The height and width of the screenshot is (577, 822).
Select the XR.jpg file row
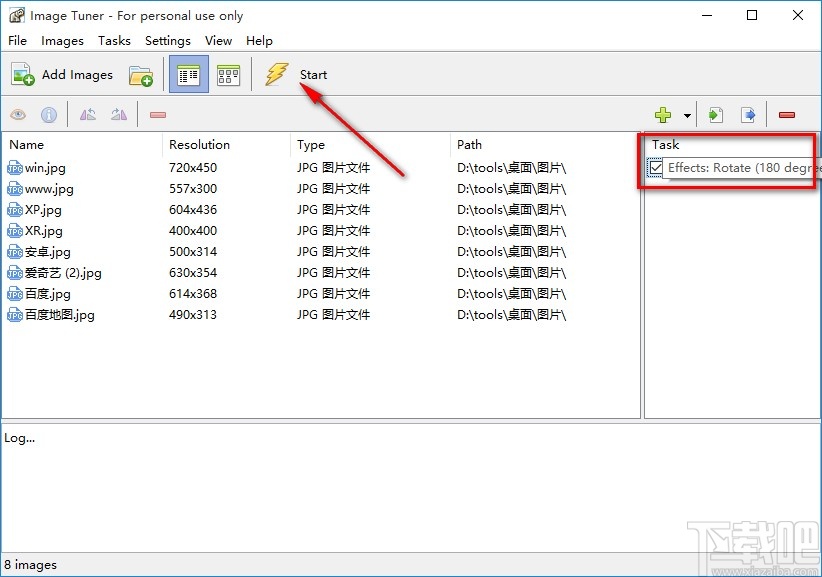tap(321, 231)
